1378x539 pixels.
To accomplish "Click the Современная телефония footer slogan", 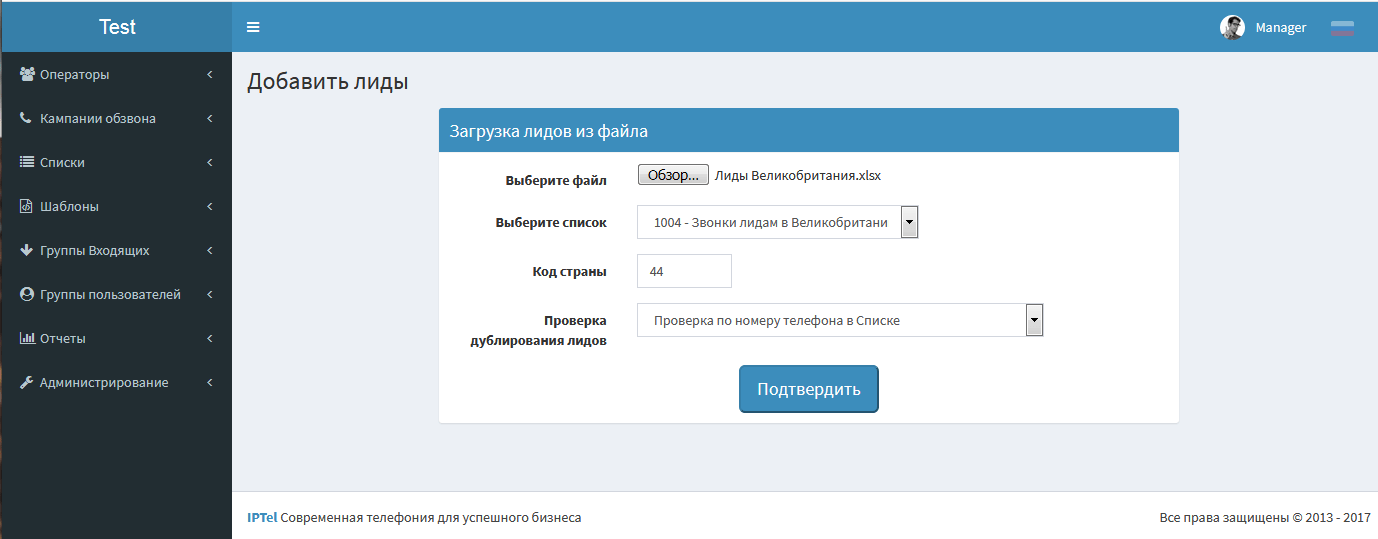I will pos(431,517).
